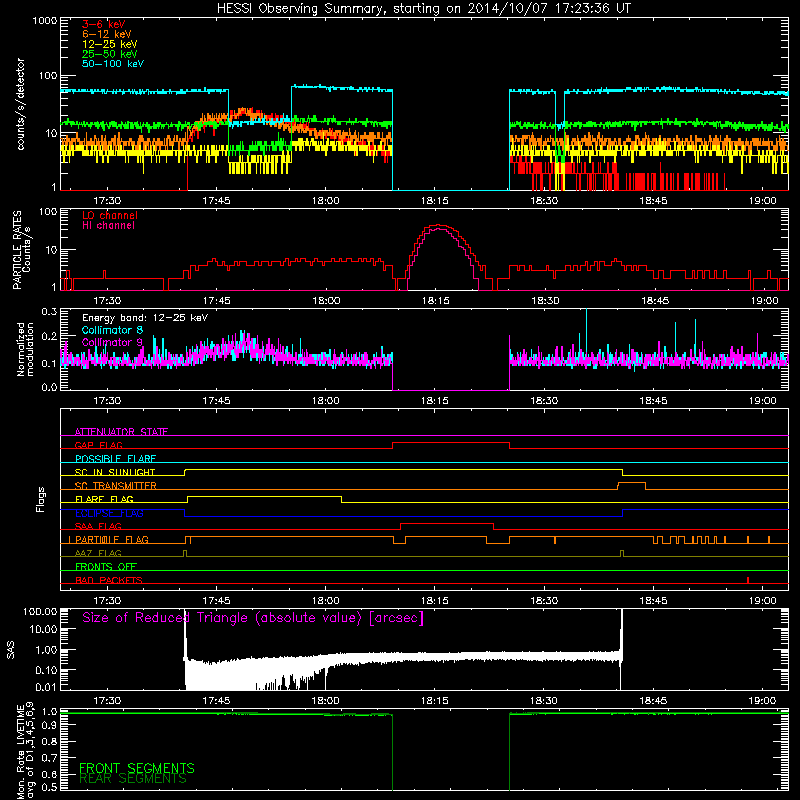Click the Size of Reduced Triangle title
Viewport: 800px width, 800px height.
click(253, 618)
